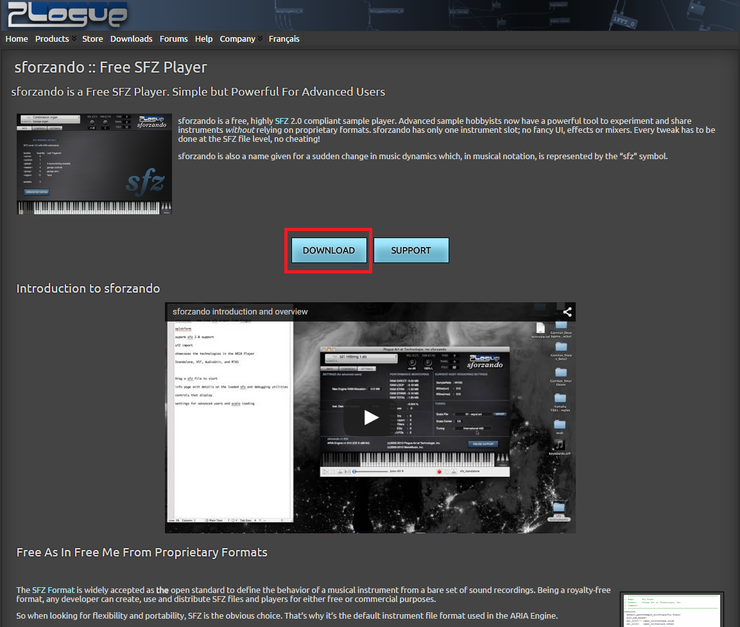Click the DOWNLOAD button
Screen dimensions: 740x627
click(x=328, y=250)
